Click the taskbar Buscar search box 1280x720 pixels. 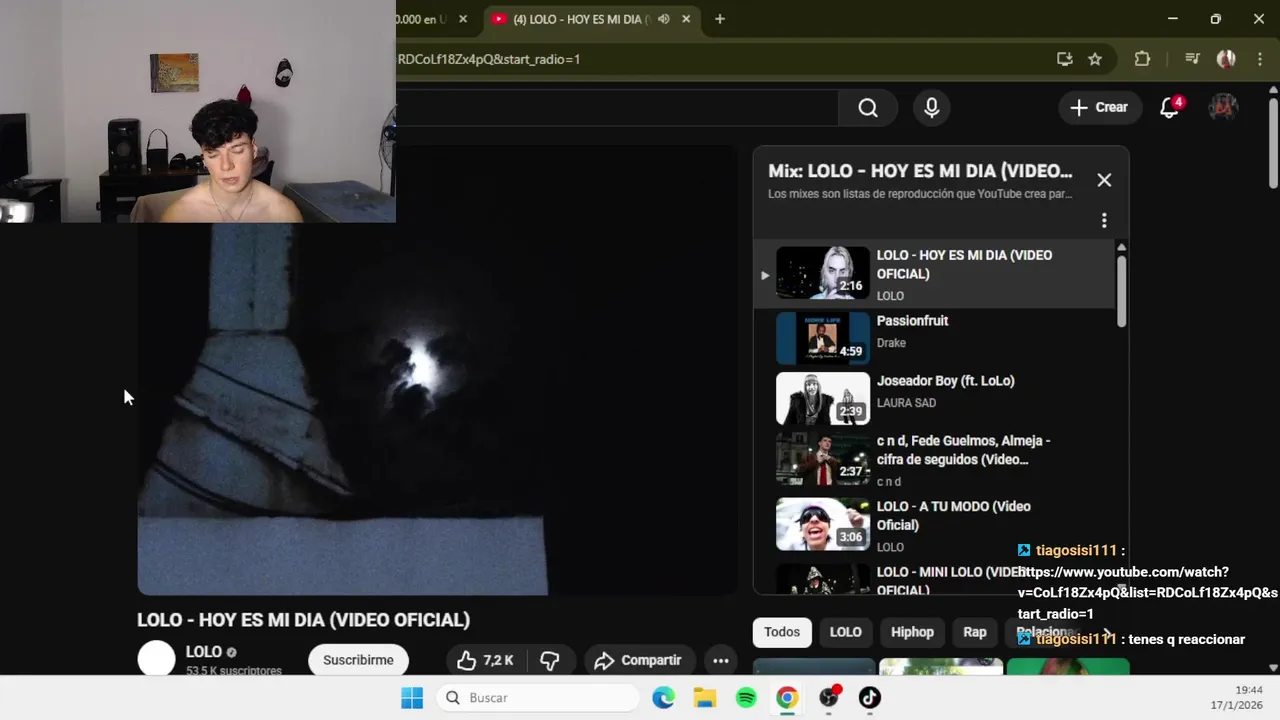coord(537,698)
